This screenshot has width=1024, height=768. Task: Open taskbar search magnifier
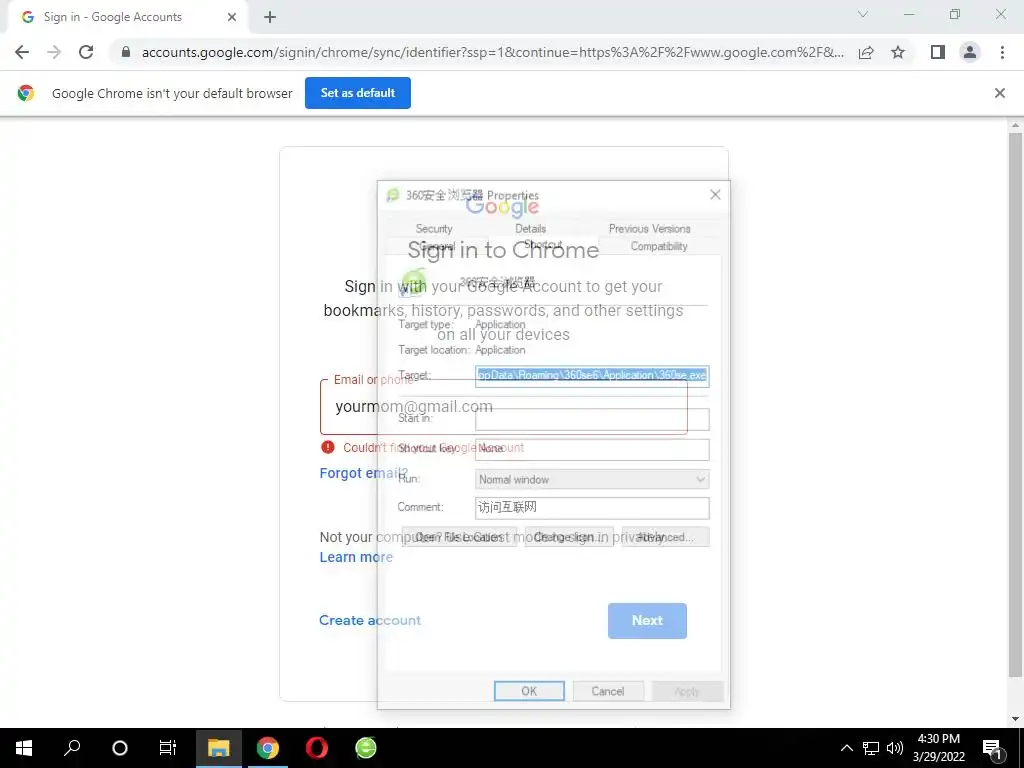[x=72, y=748]
